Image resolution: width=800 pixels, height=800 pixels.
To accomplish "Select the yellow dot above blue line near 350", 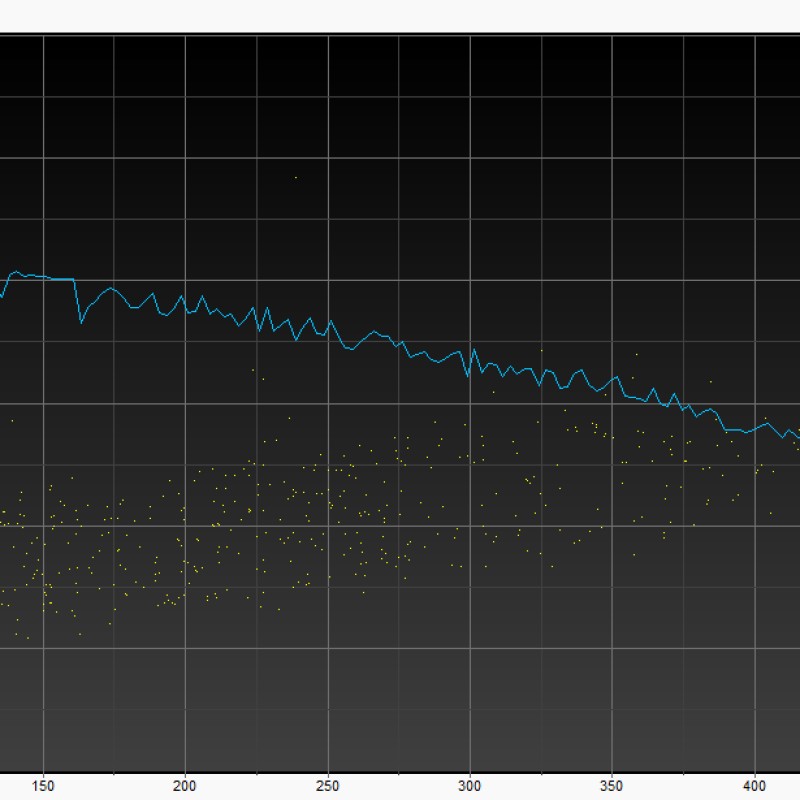I will [636, 353].
